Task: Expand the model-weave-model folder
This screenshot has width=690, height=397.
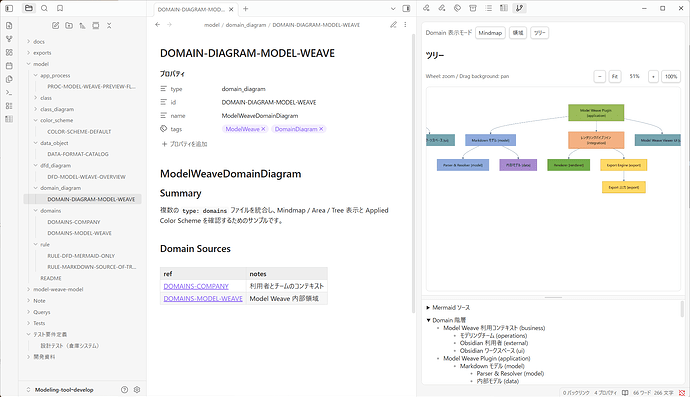Action: tap(29, 290)
